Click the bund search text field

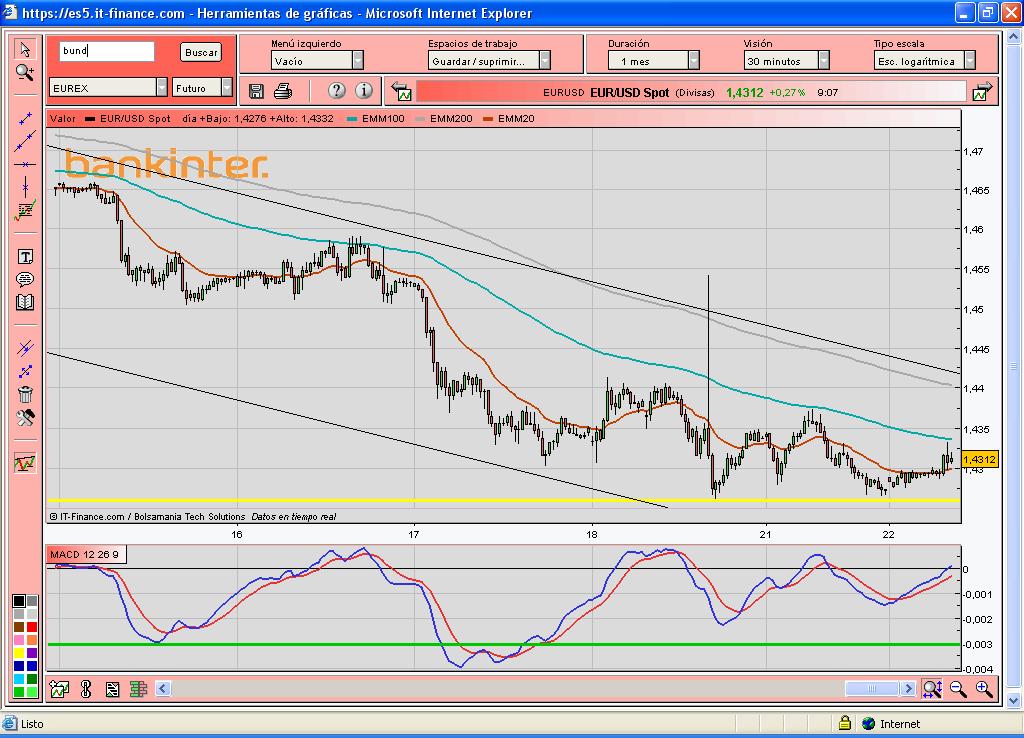107,51
